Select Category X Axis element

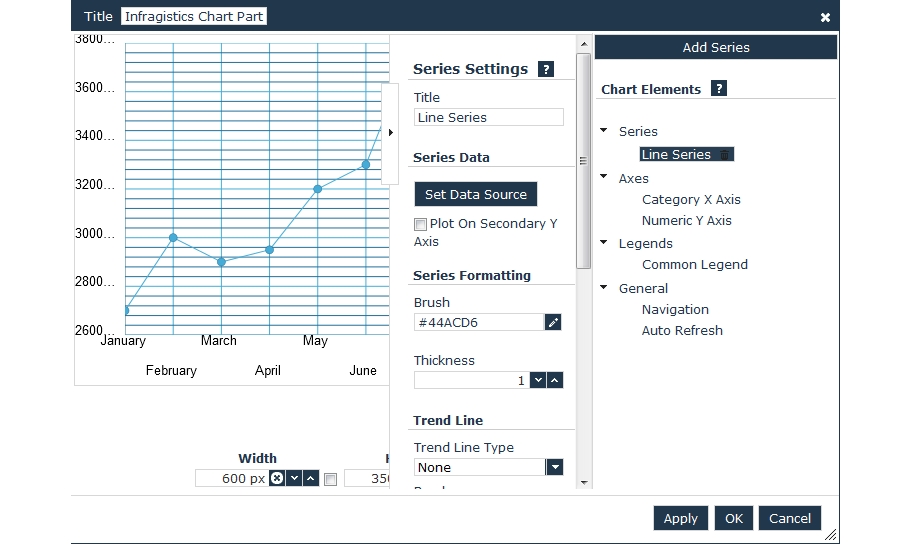(x=691, y=200)
